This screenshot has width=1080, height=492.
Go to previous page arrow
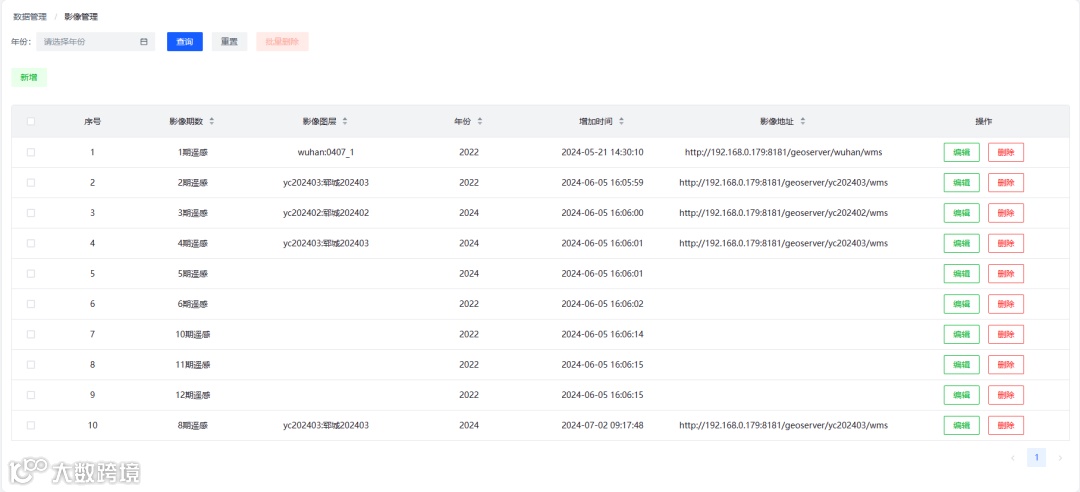coord(1012,458)
